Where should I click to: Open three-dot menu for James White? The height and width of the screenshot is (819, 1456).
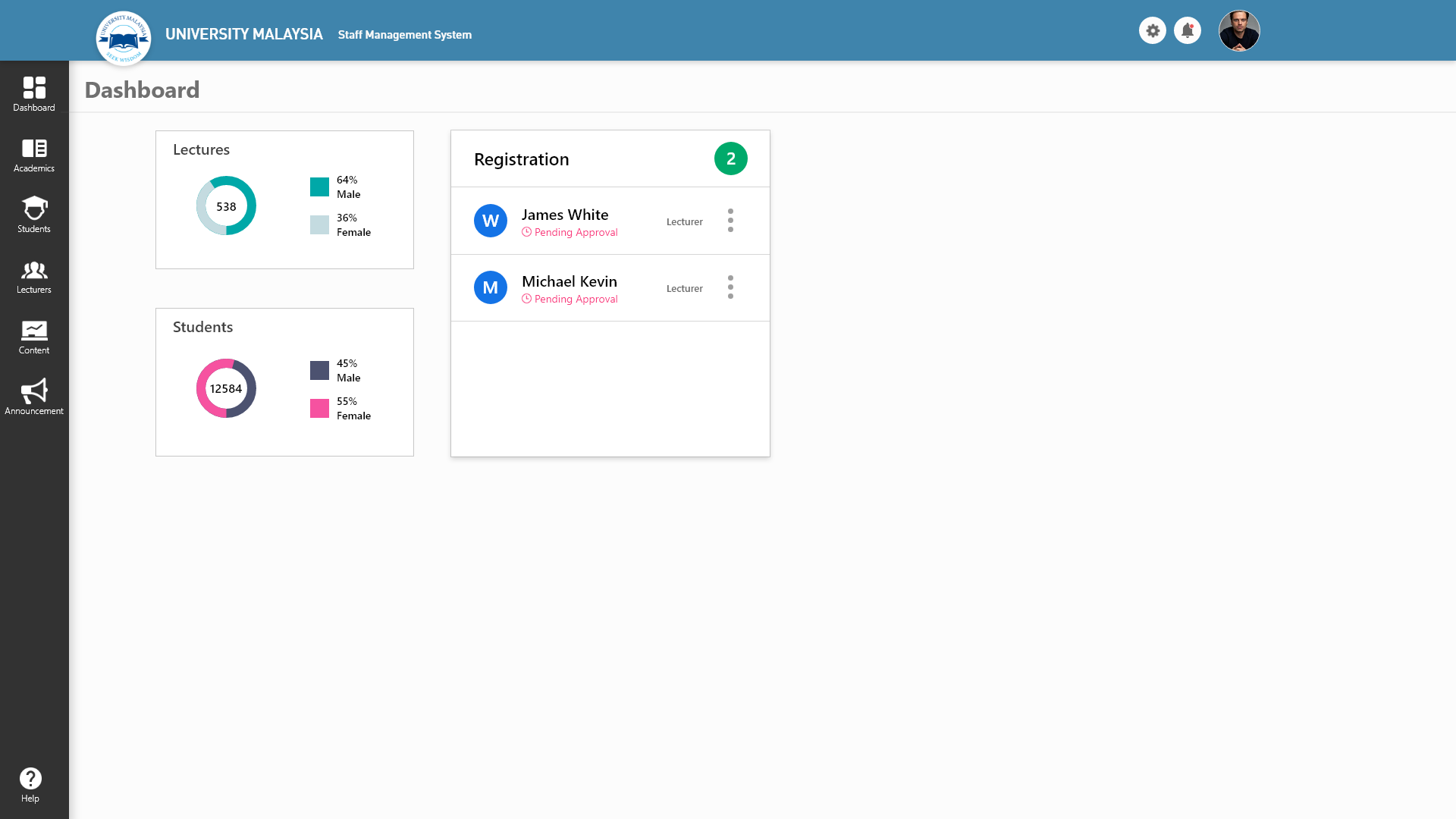(x=730, y=221)
